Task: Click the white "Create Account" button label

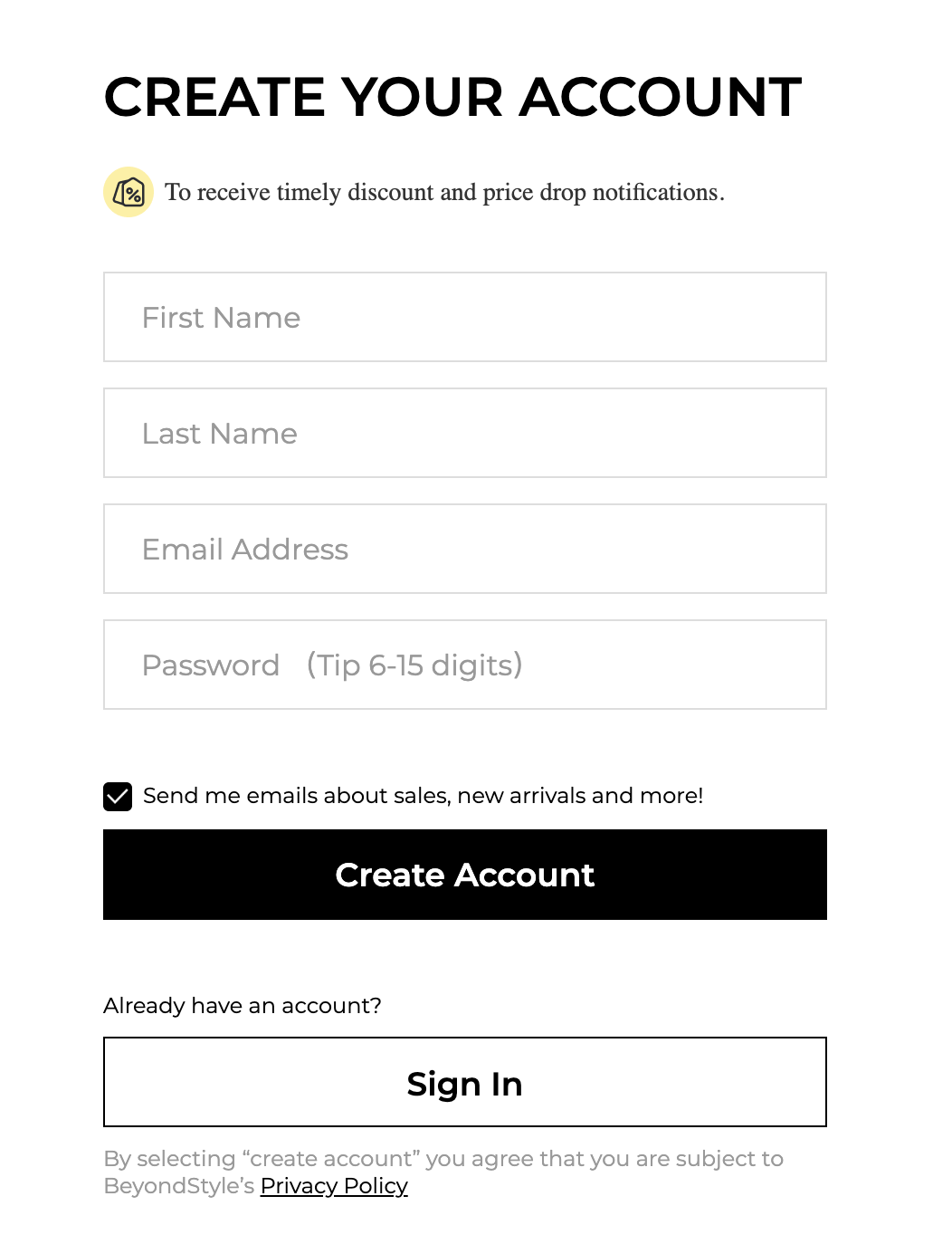Action: point(464,876)
